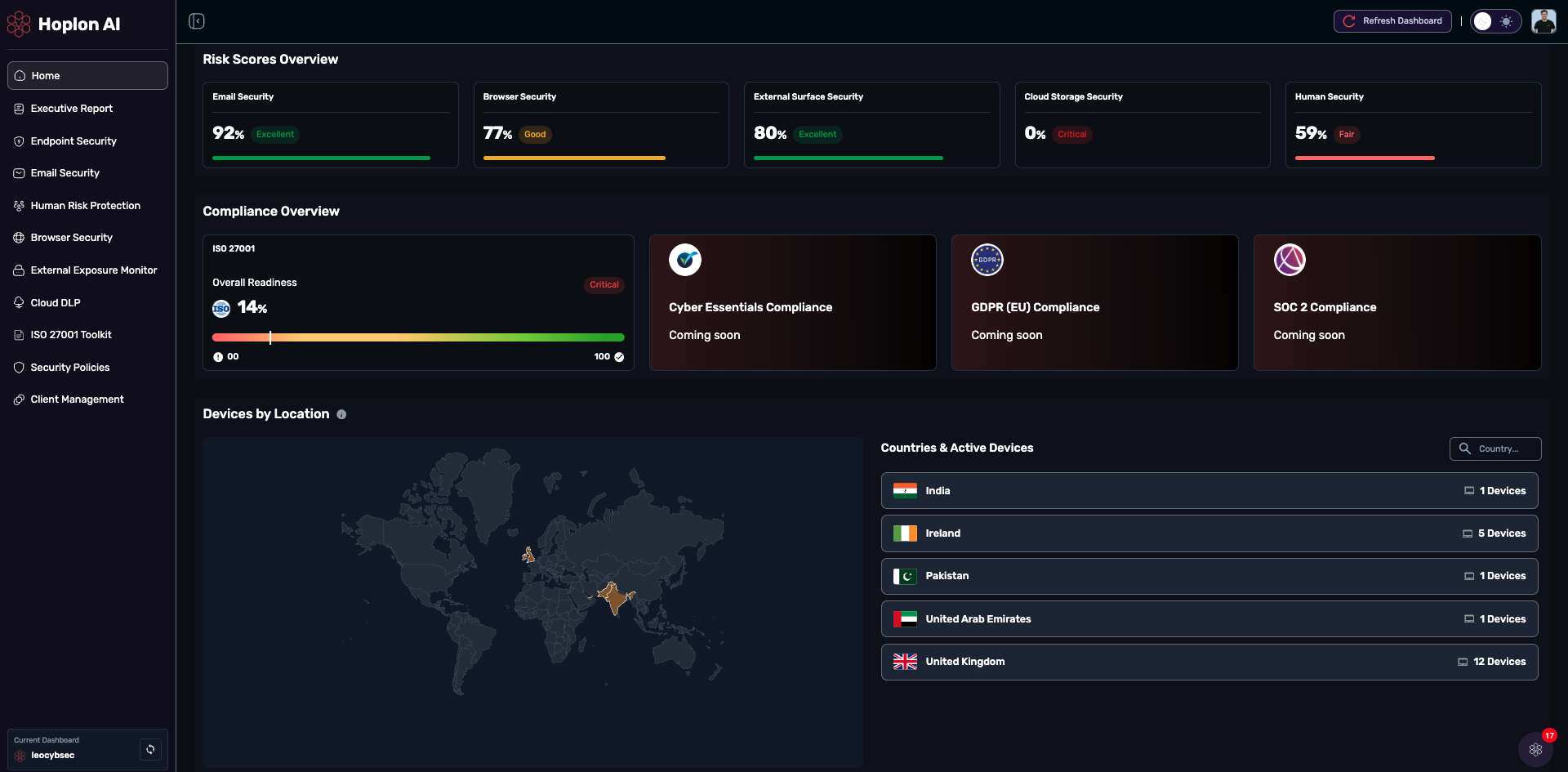
Task: Click the GDPR compliance badge icon
Action: (987, 261)
